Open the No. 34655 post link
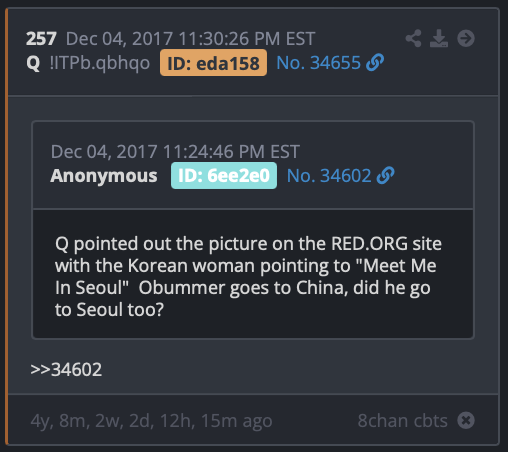This screenshot has height=452, width=508. (x=319, y=63)
